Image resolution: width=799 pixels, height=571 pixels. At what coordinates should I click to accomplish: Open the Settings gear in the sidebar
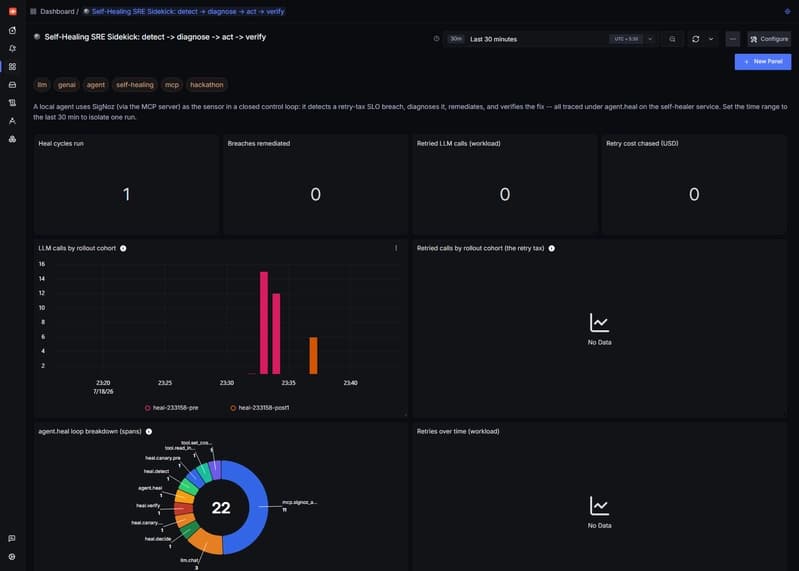pos(12,557)
